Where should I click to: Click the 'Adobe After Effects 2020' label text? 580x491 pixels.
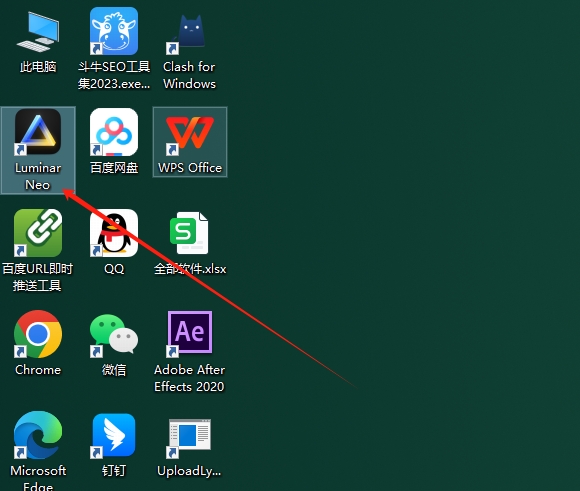click(x=189, y=378)
